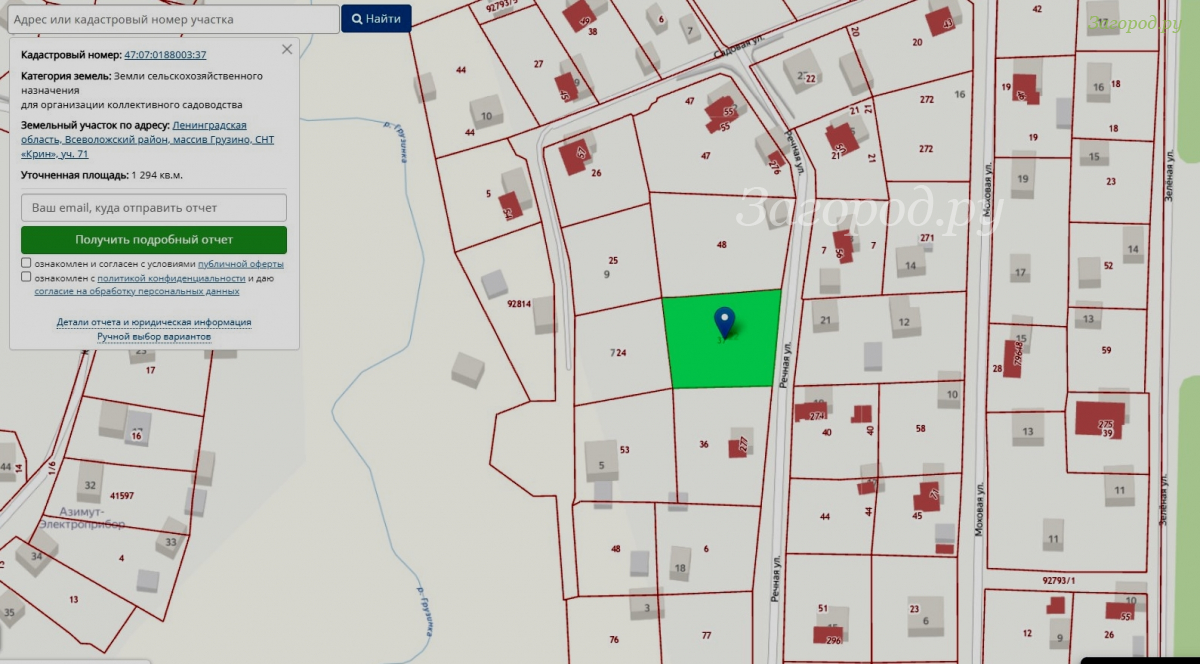Select the parcel labeled 271
The height and width of the screenshot is (664, 1200).
927,237
